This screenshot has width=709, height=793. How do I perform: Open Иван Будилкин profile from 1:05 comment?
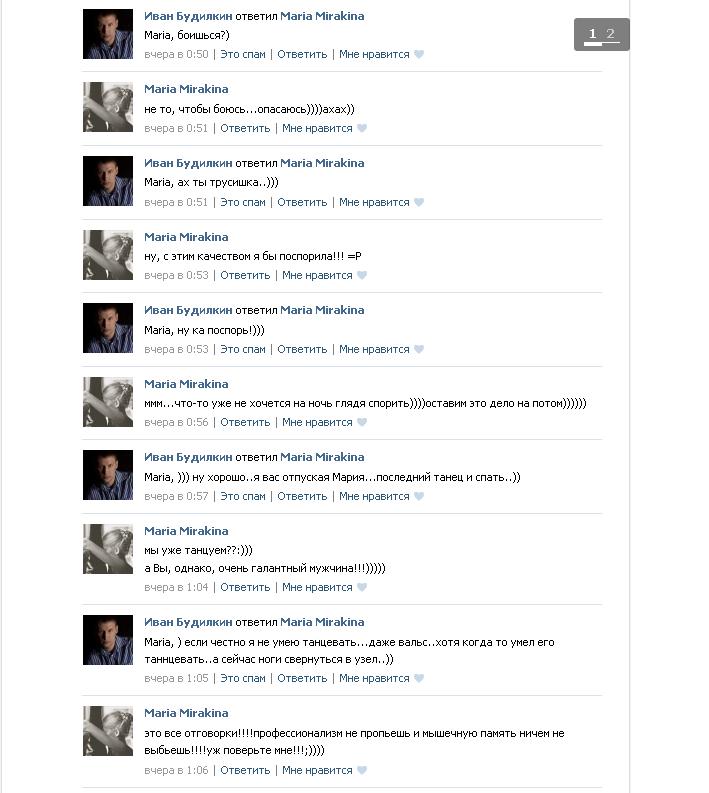188,622
